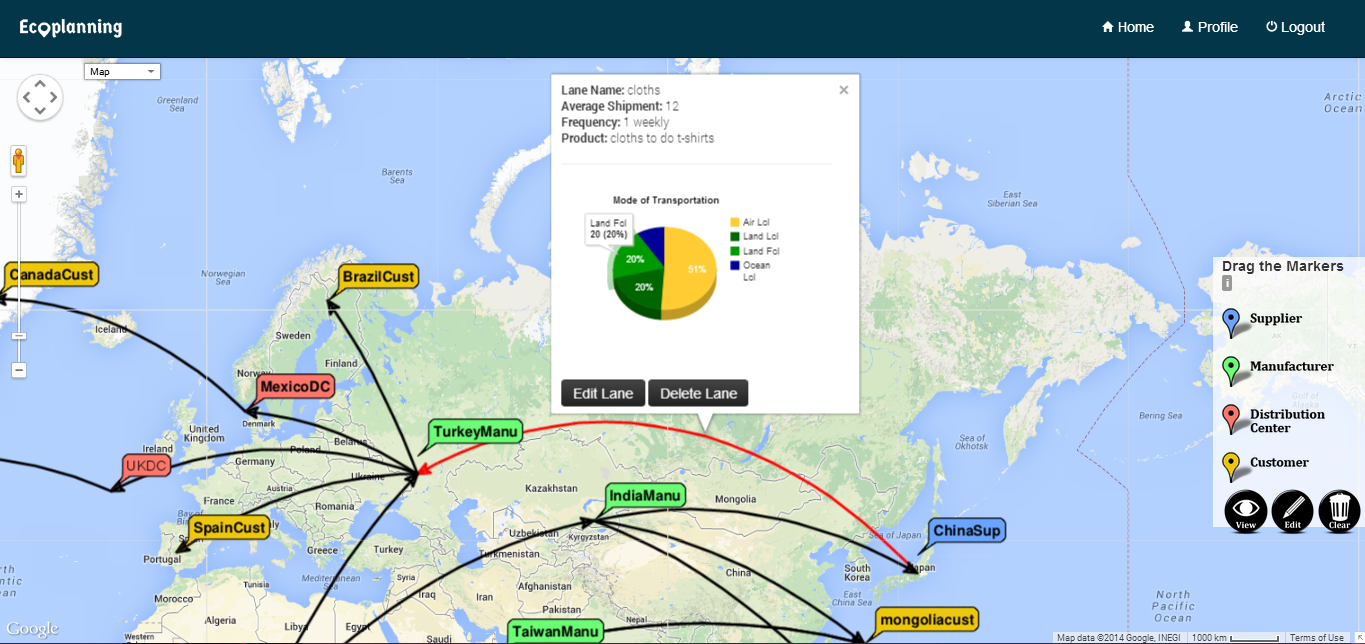Select the yellow Customer marker icon
This screenshot has height=644, width=1365.
coord(1231,465)
